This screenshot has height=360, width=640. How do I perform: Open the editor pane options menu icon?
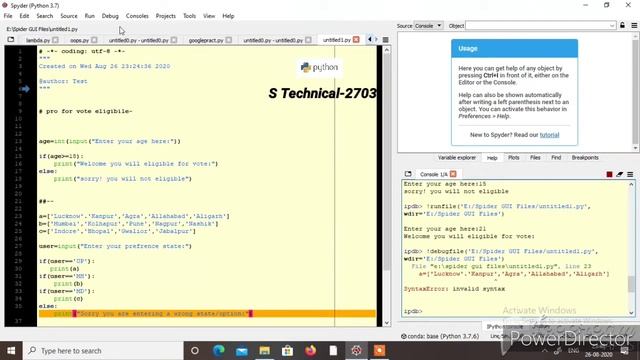coord(385,40)
